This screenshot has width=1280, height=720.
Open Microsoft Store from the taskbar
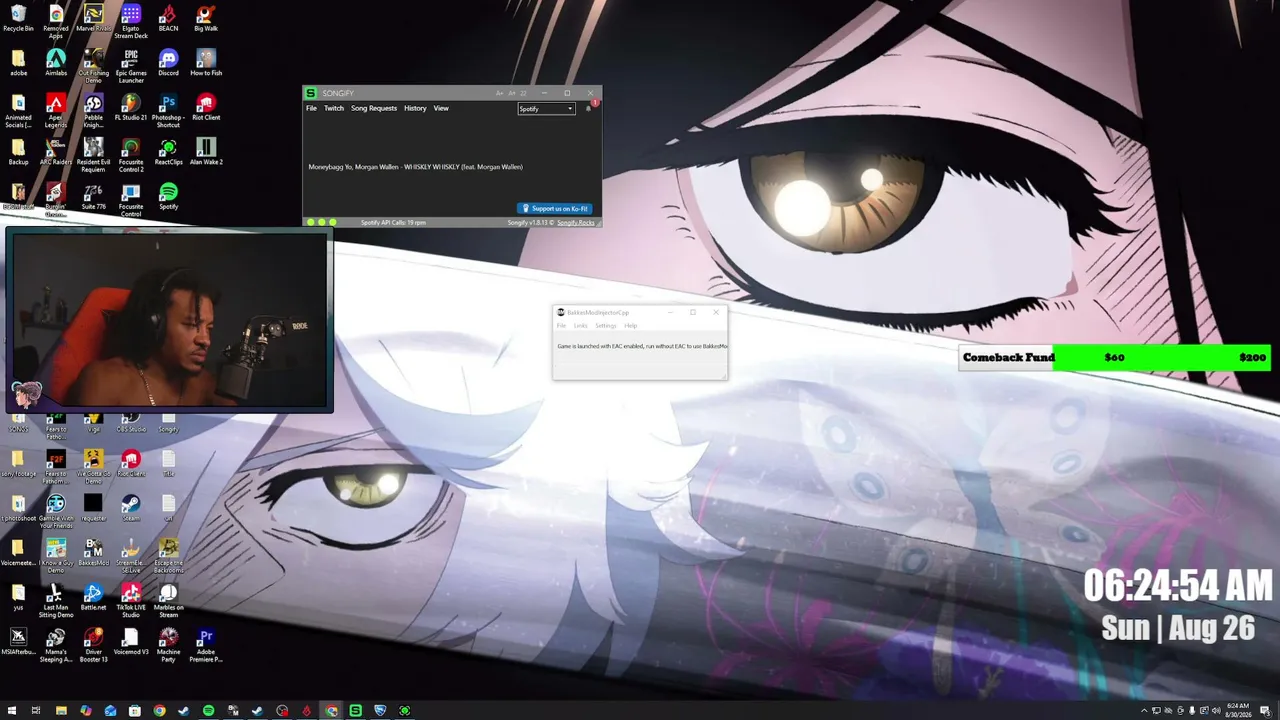pos(135,711)
